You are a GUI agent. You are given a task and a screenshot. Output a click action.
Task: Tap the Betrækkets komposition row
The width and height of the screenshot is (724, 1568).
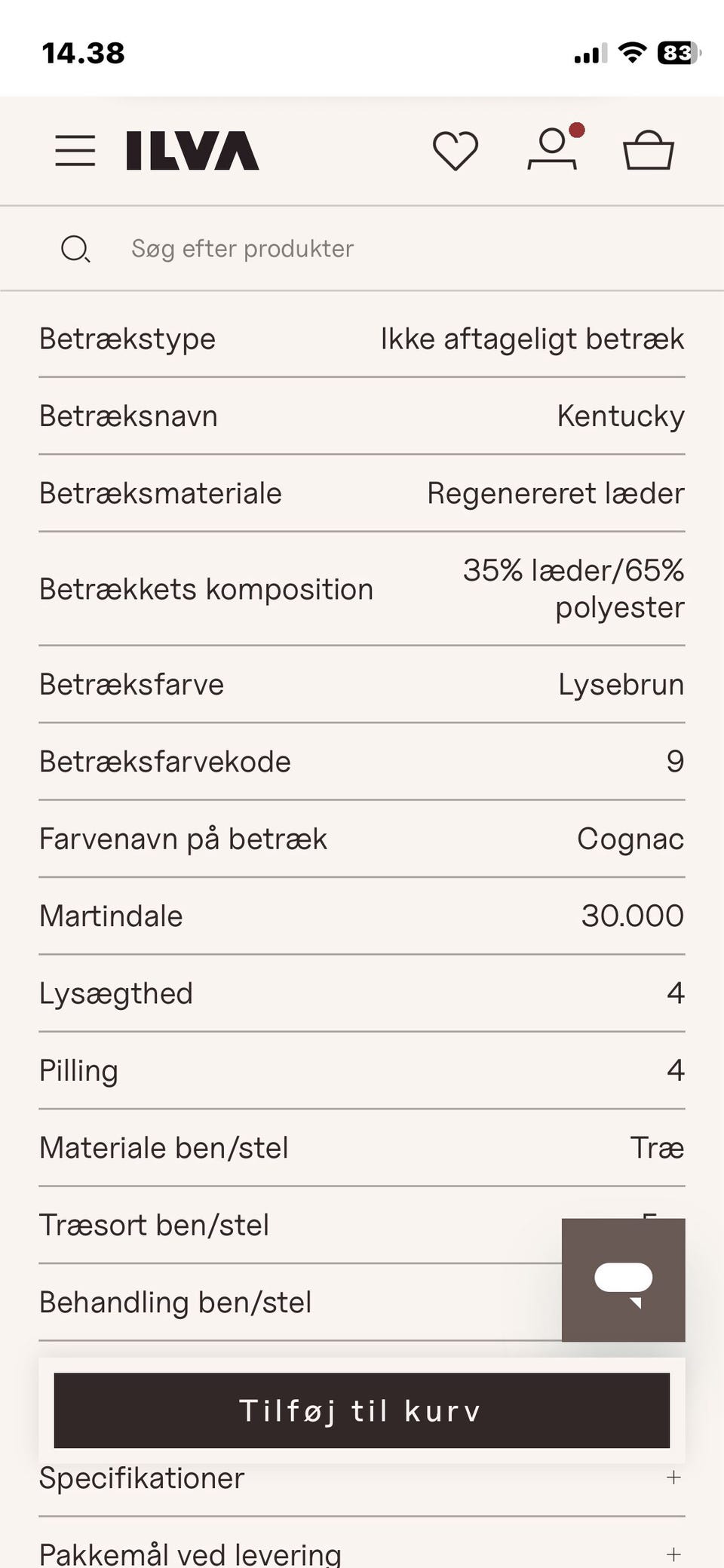point(362,589)
